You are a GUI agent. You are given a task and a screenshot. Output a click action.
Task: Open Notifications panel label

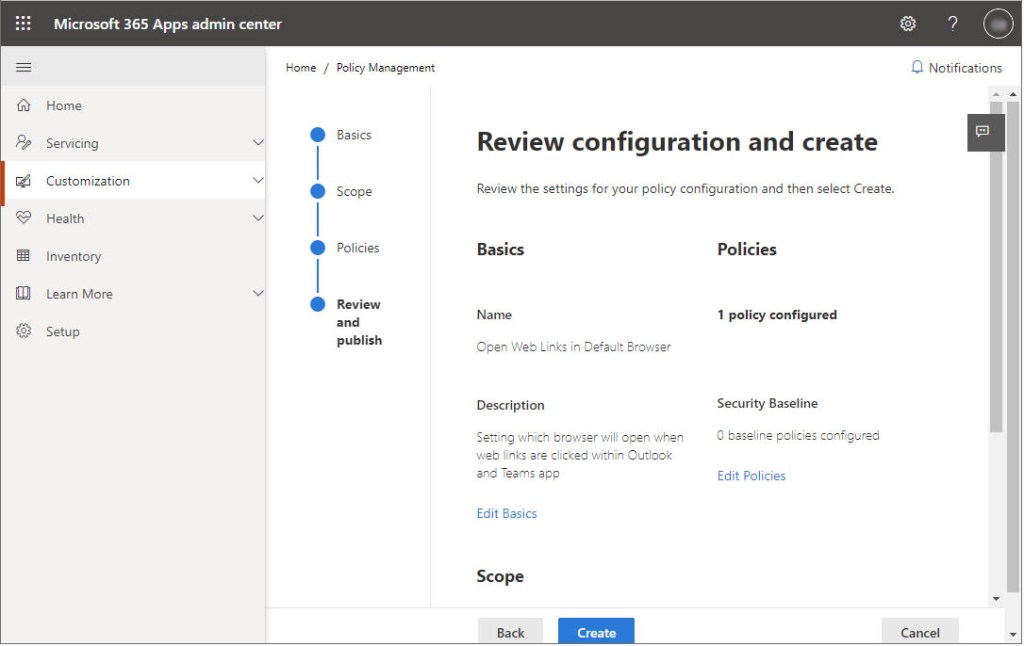coord(965,68)
